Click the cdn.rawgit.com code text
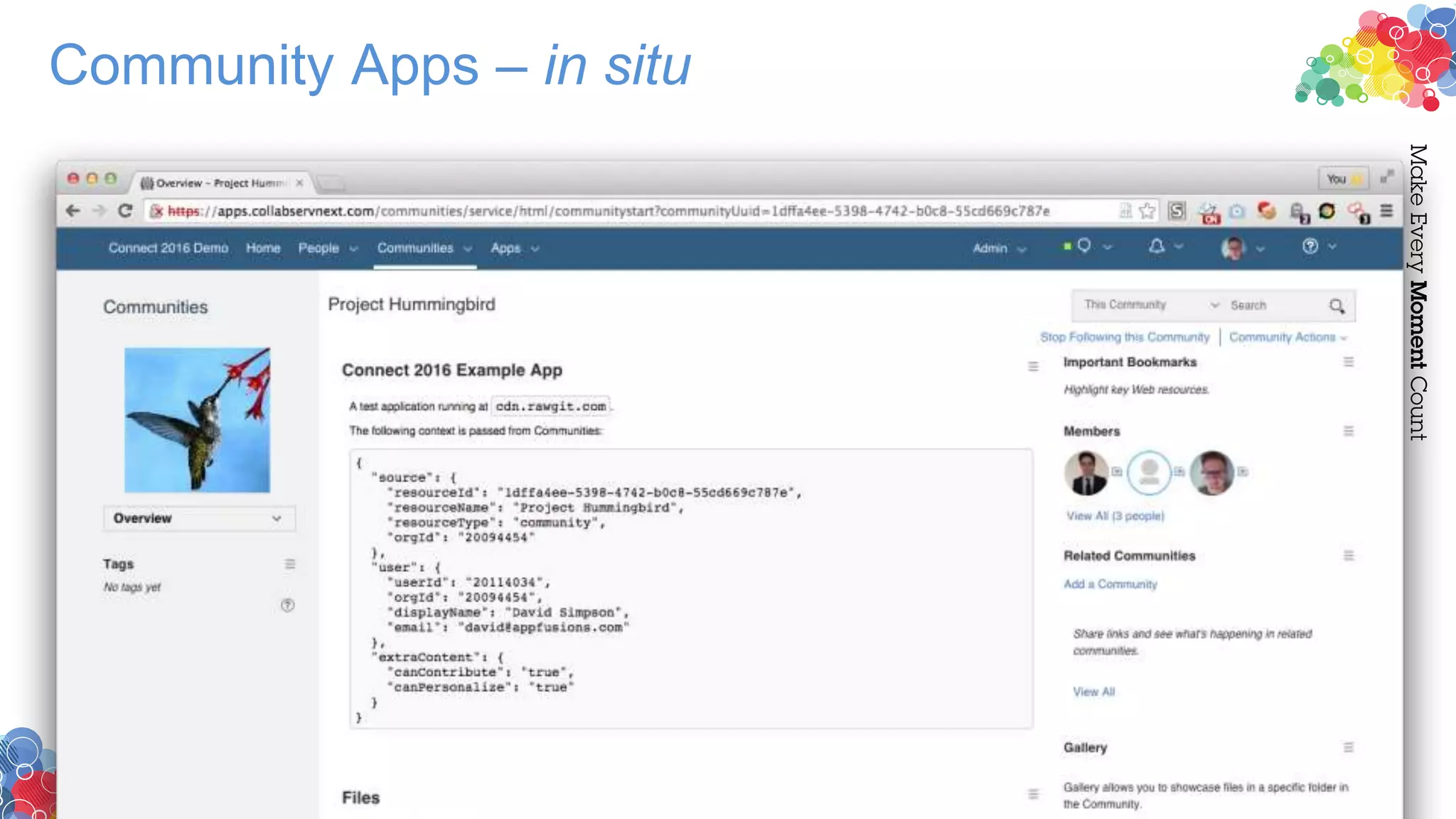This screenshot has width=1456, height=819. (551, 406)
